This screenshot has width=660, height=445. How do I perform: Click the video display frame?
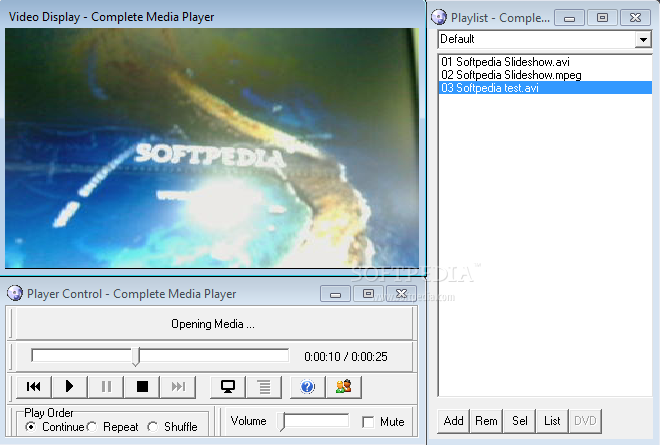(x=212, y=148)
